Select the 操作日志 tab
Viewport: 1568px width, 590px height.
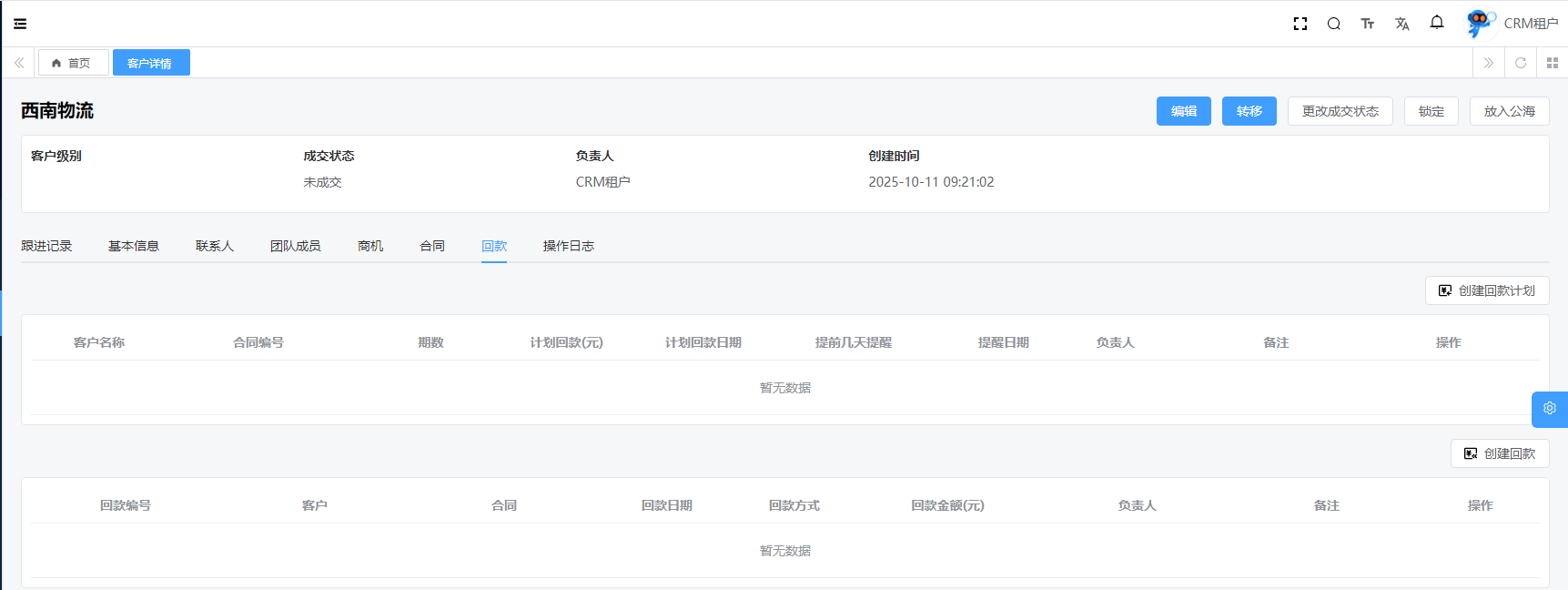point(568,246)
